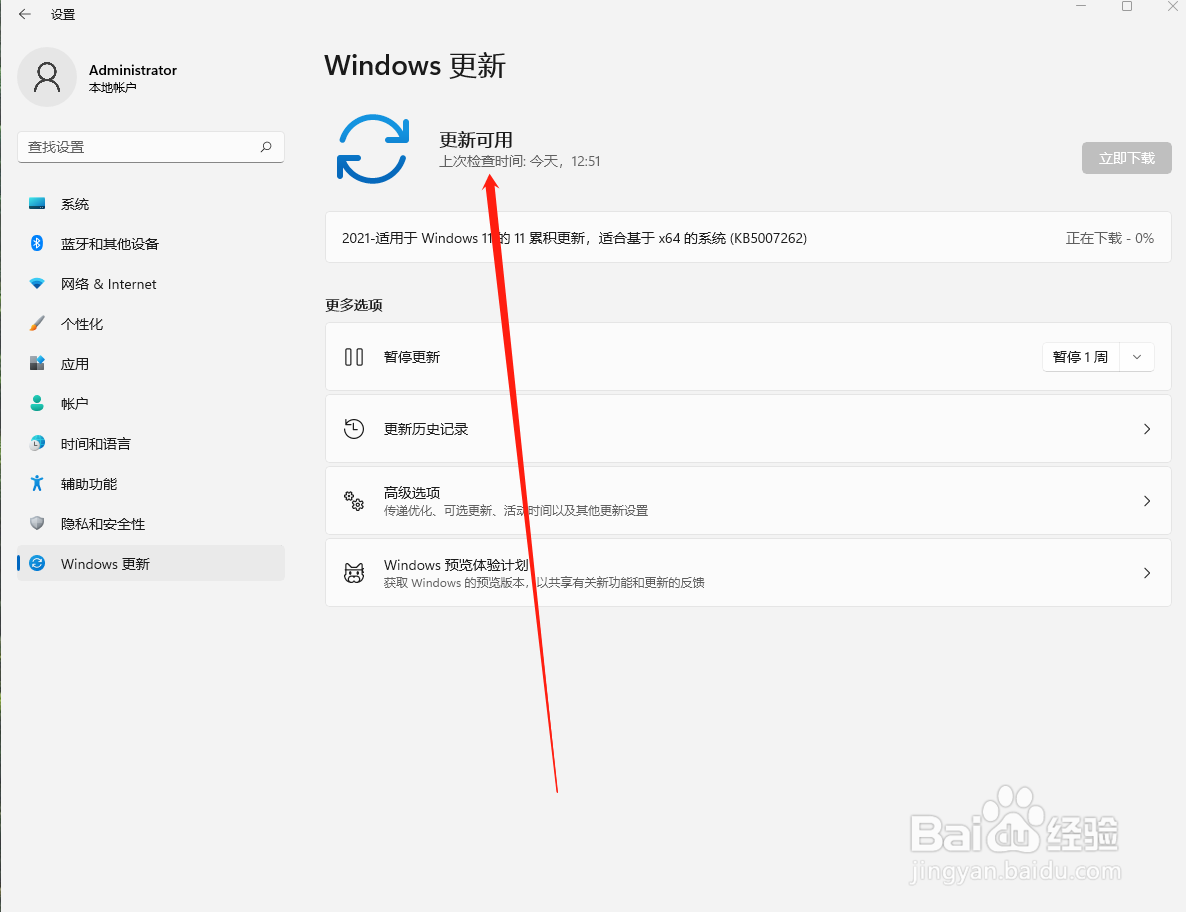
Task: Click 传递优化 description under 高级选项
Action: click(x=516, y=510)
